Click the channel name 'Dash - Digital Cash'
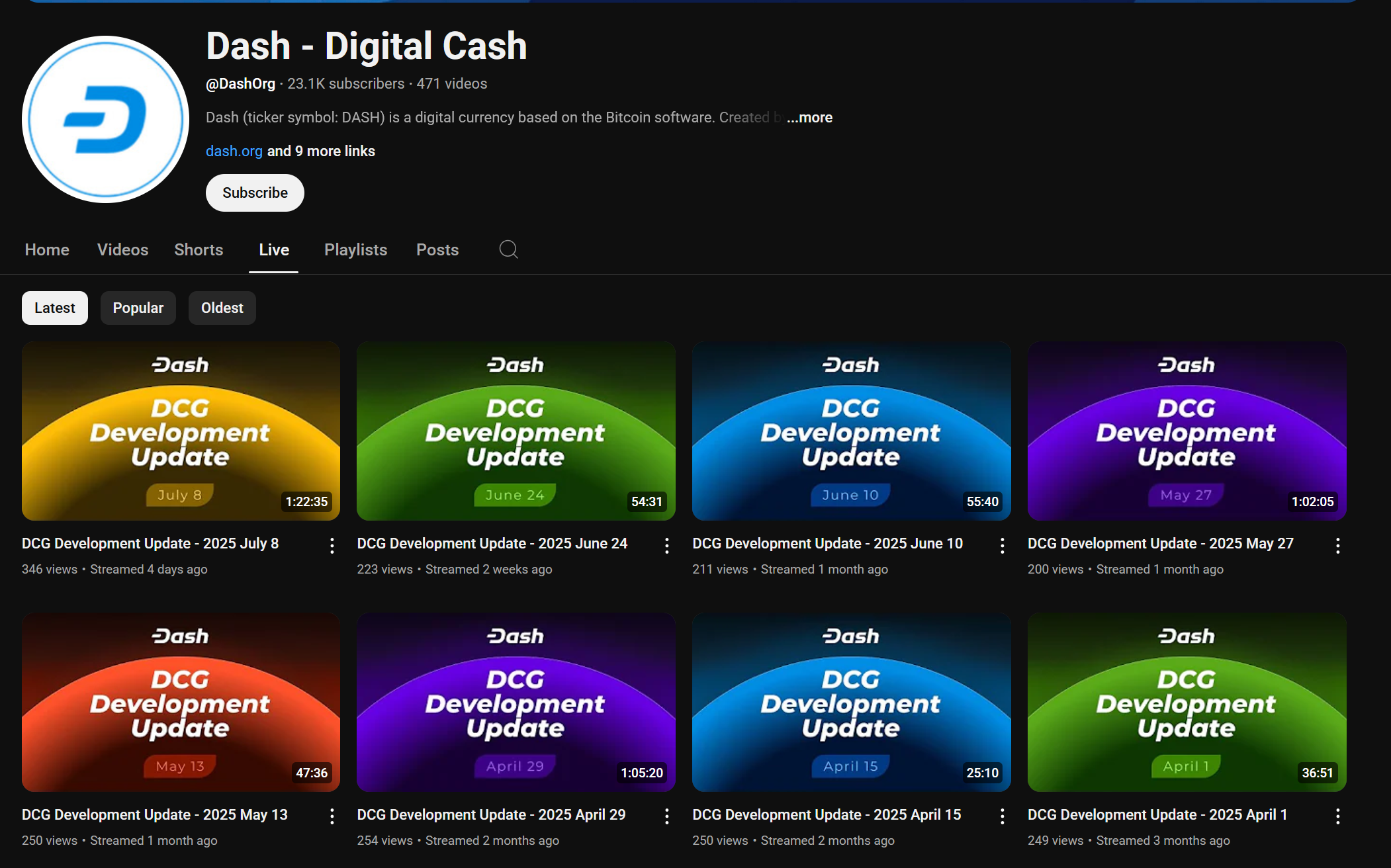The width and height of the screenshot is (1391, 868). 367,46
